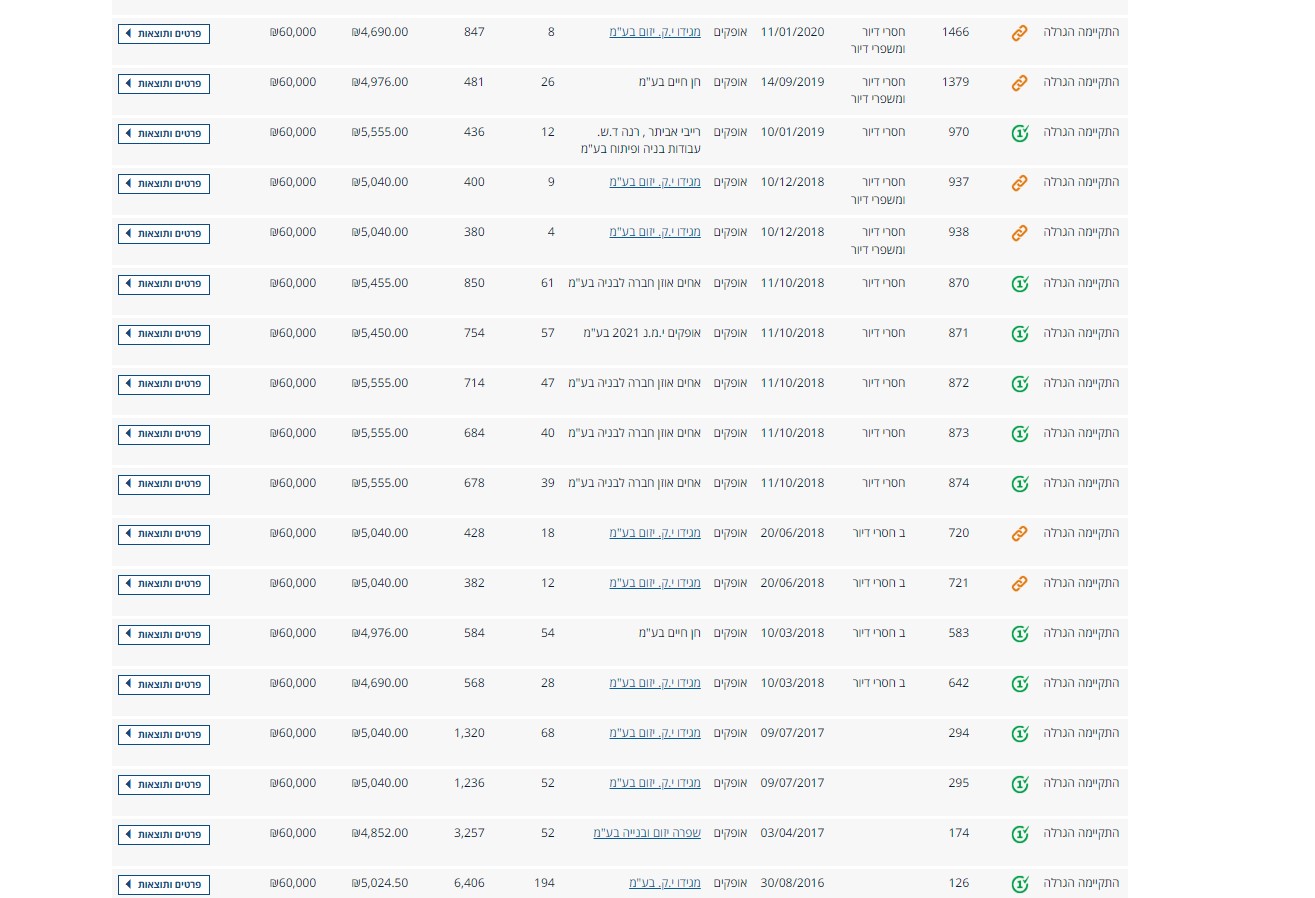Open the מגידו י.ק. בע"מ link in lottery 126 row

(665, 883)
